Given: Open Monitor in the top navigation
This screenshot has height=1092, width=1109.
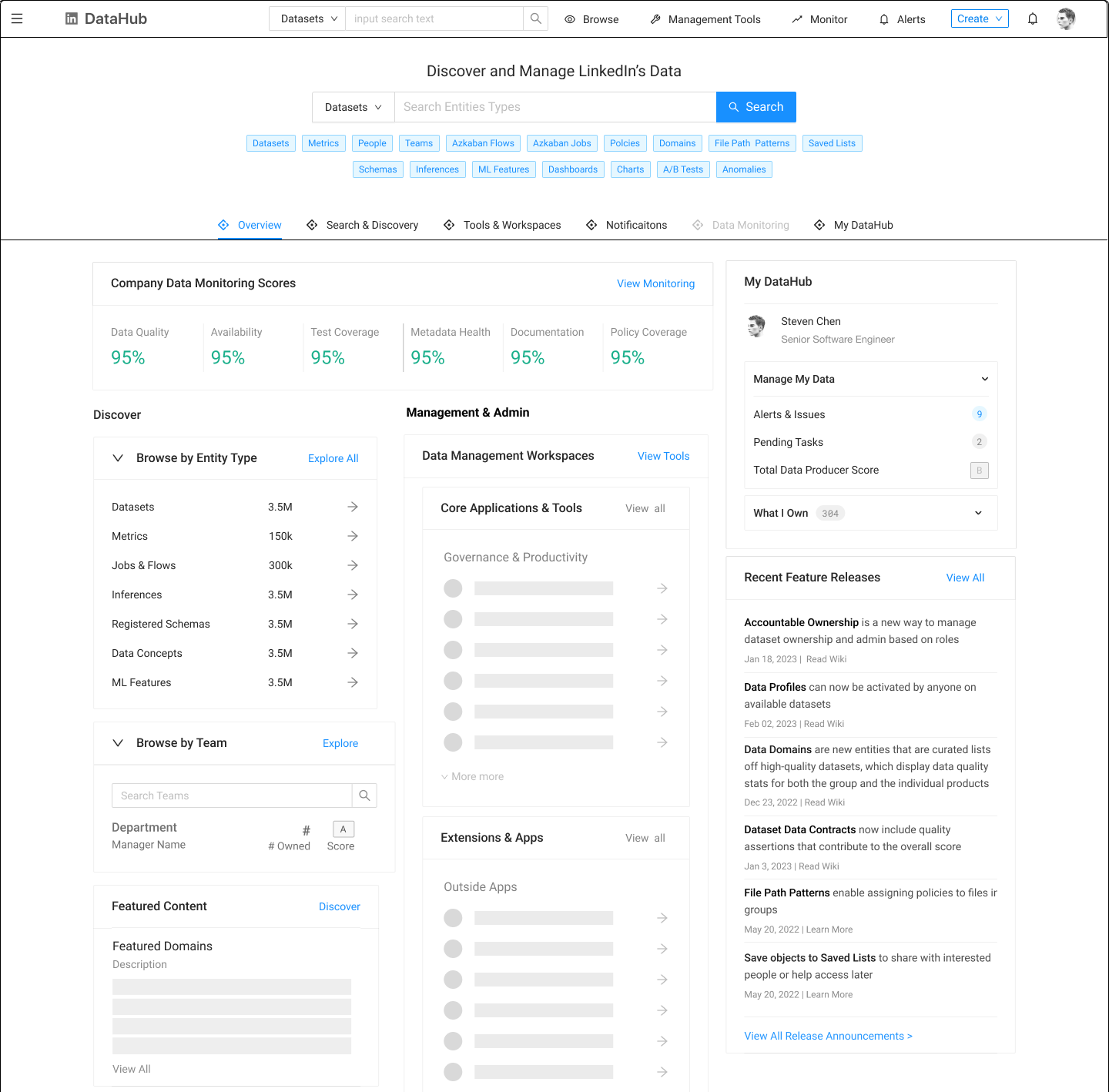Looking at the screenshot, I should click(819, 19).
